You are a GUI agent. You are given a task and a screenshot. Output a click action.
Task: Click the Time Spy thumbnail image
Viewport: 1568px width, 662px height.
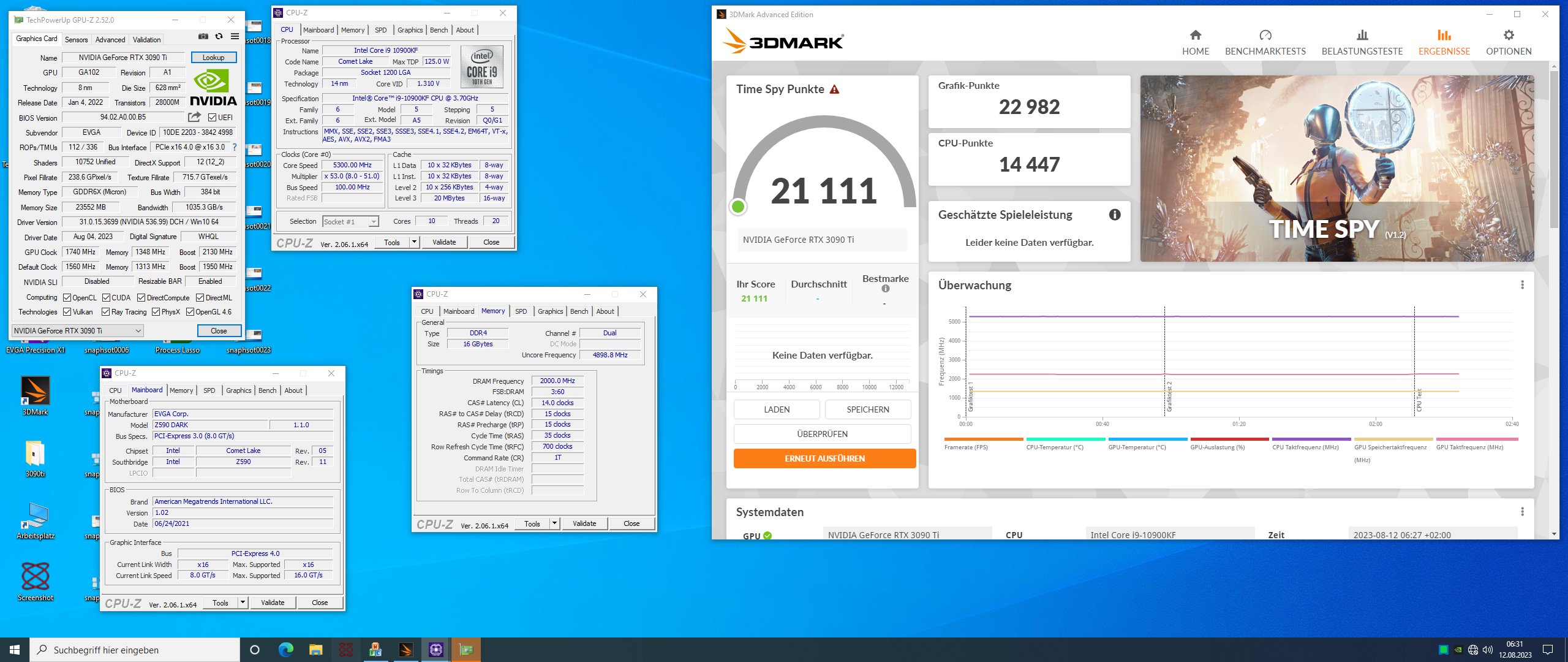(1337, 169)
